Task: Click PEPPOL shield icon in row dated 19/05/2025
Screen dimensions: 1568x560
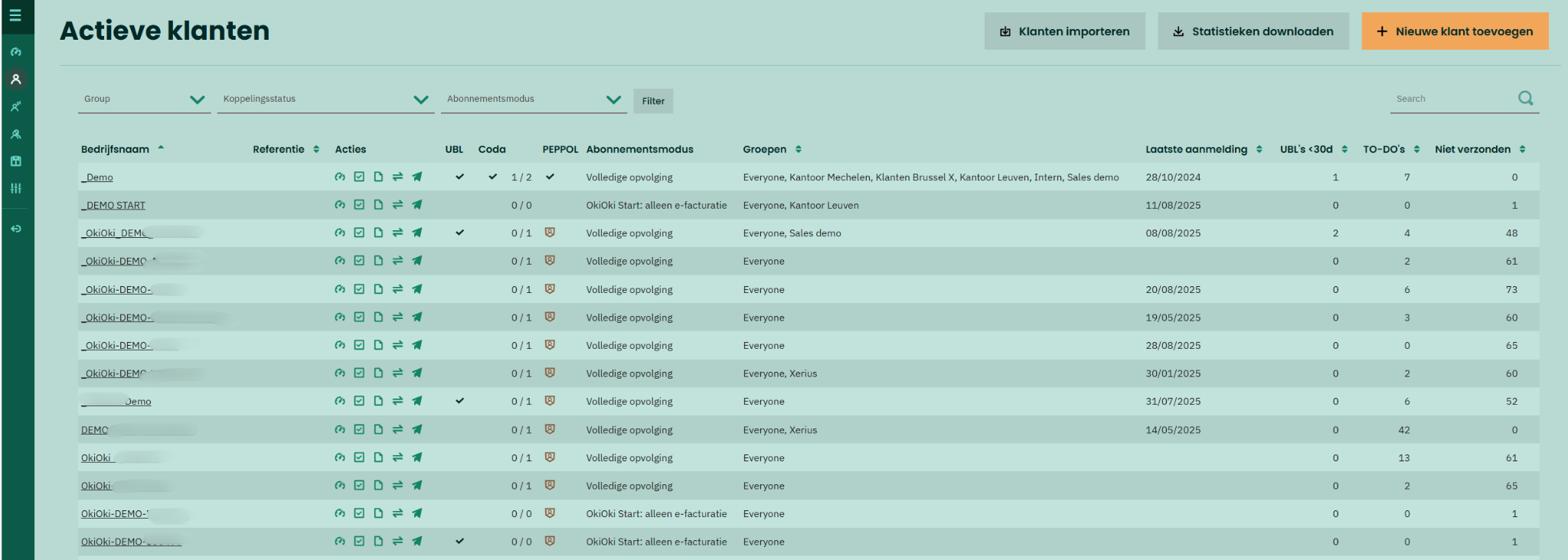Action: [550, 317]
